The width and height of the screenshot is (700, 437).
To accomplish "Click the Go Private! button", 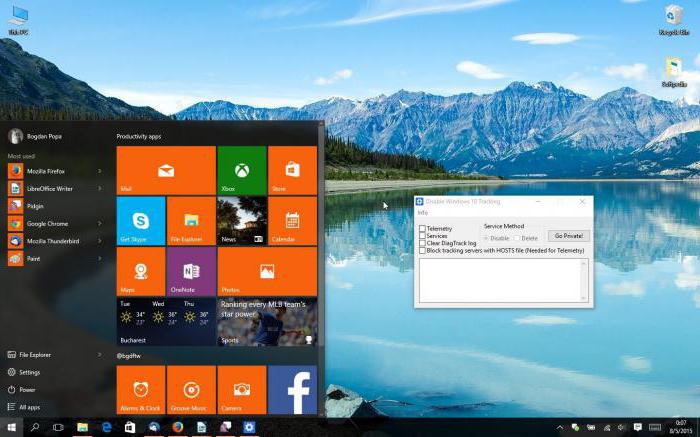I will (x=569, y=236).
